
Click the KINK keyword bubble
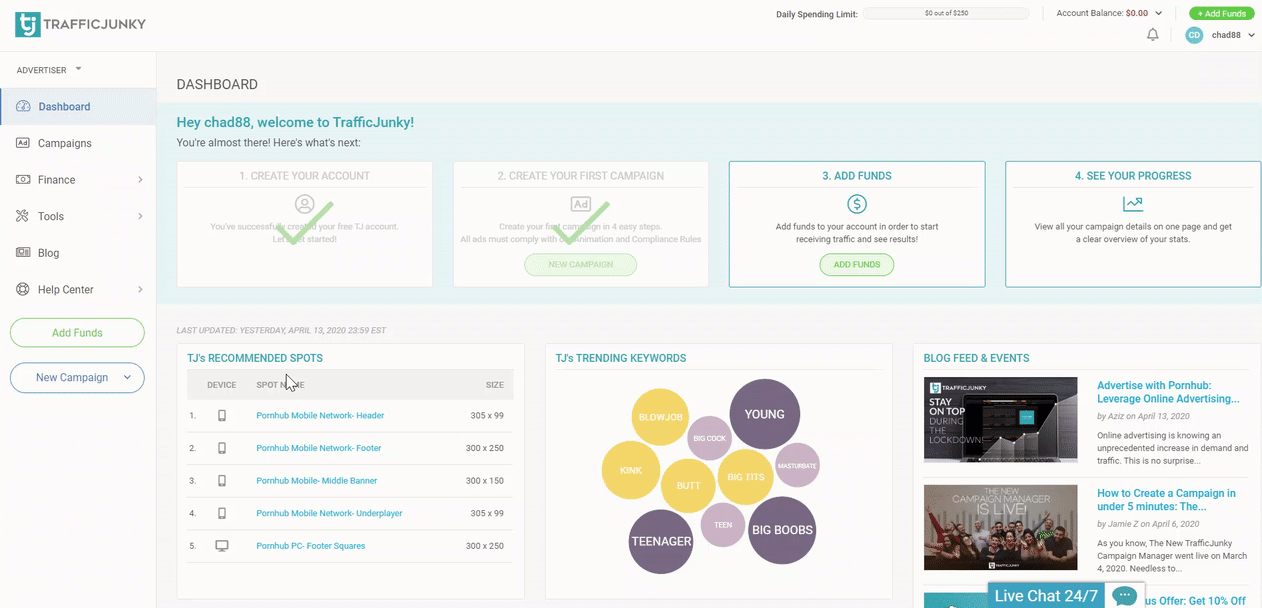pos(631,470)
